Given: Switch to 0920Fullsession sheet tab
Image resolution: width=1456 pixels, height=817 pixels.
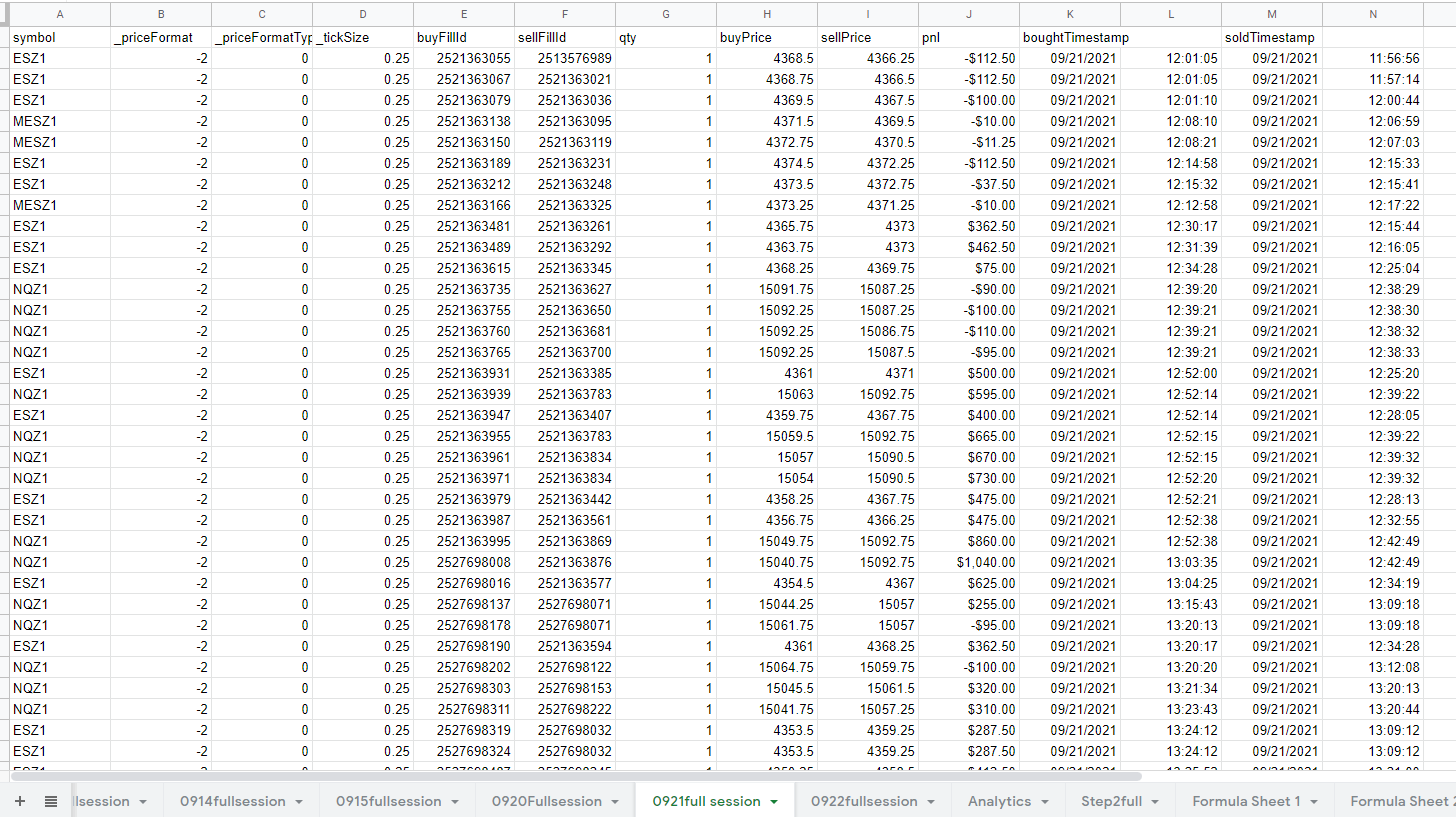Looking at the screenshot, I should pyautogui.click(x=546, y=801).
